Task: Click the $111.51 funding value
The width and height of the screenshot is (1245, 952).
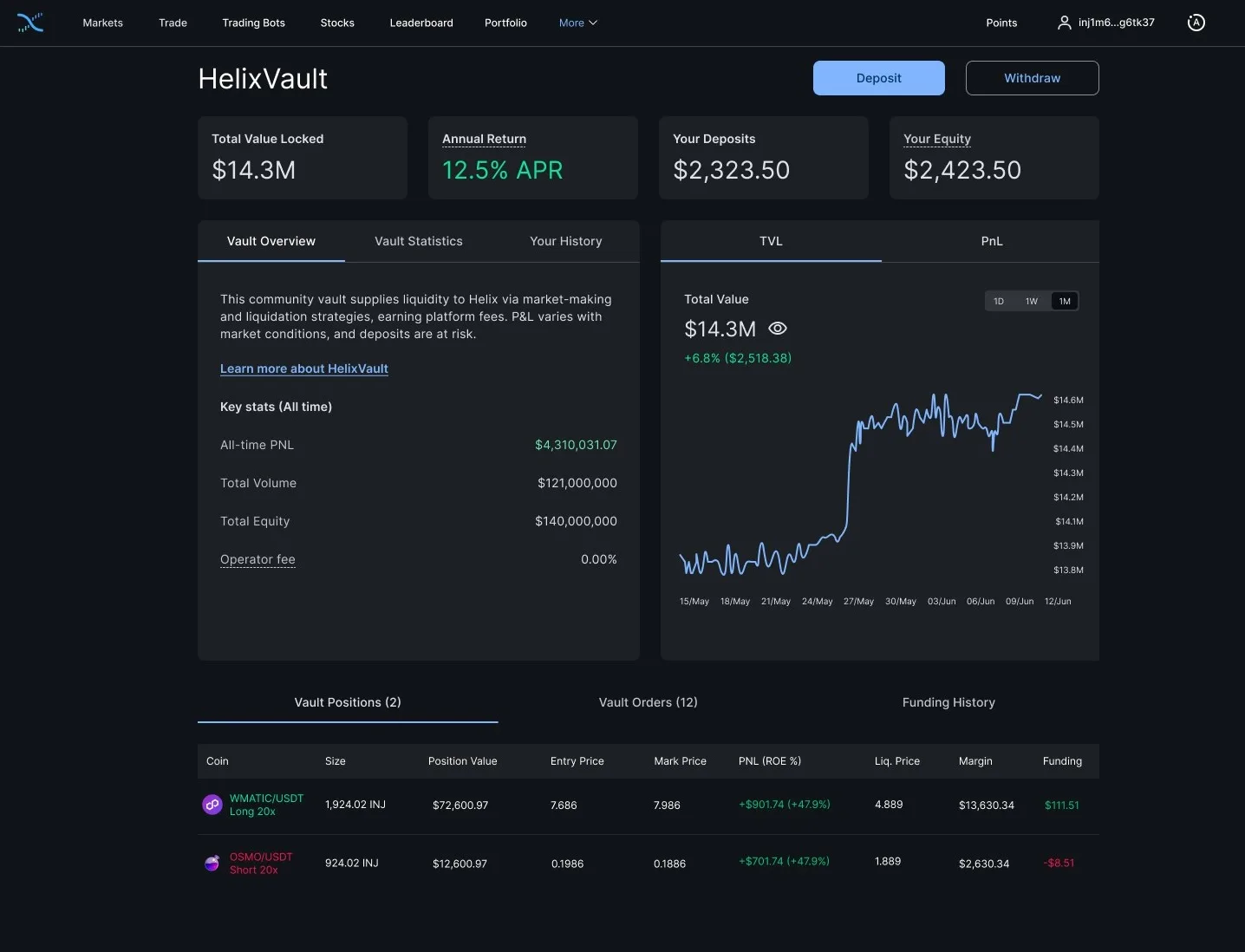Action: 1062,805
